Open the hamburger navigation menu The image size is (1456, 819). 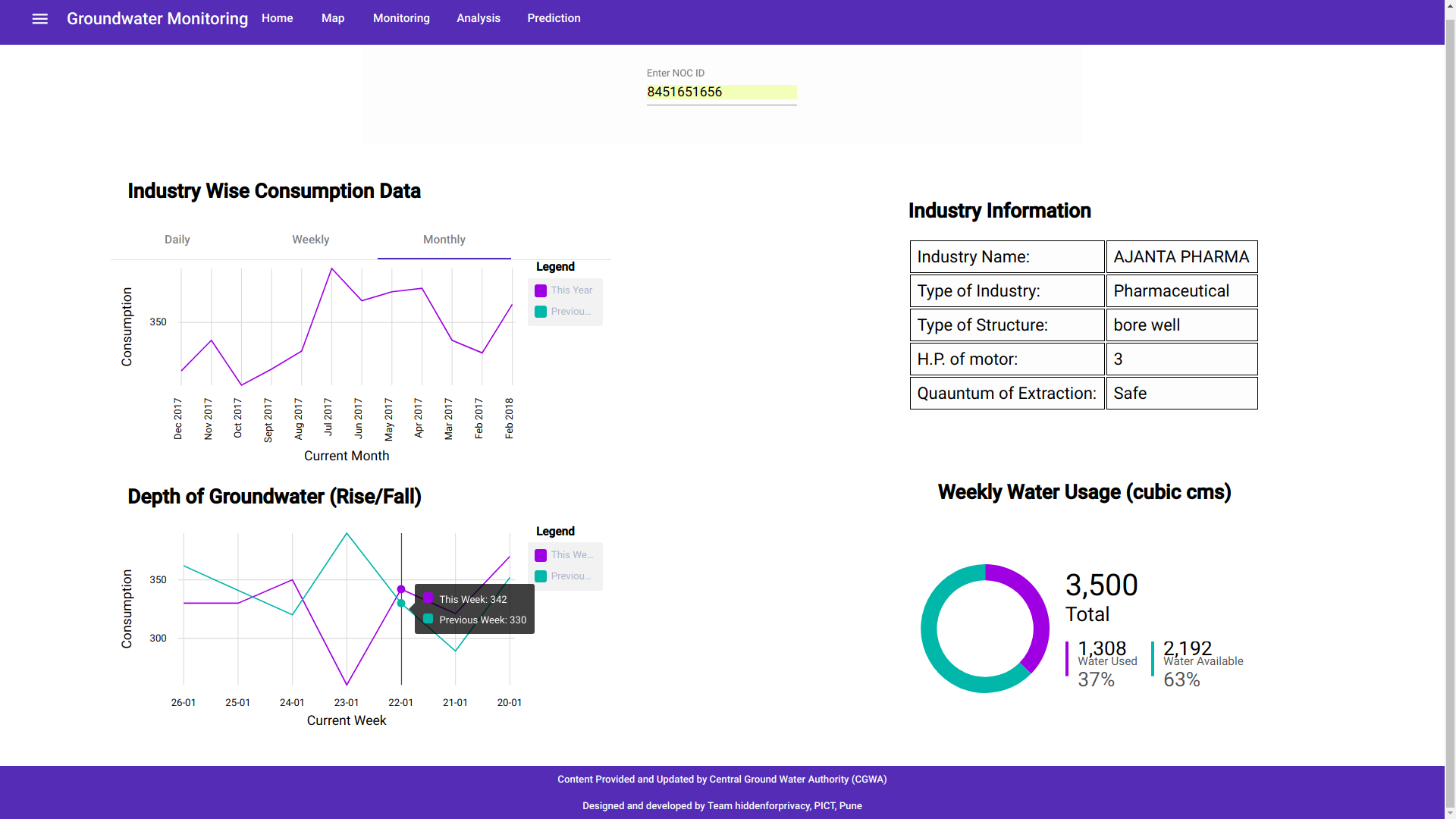point(40,19)
